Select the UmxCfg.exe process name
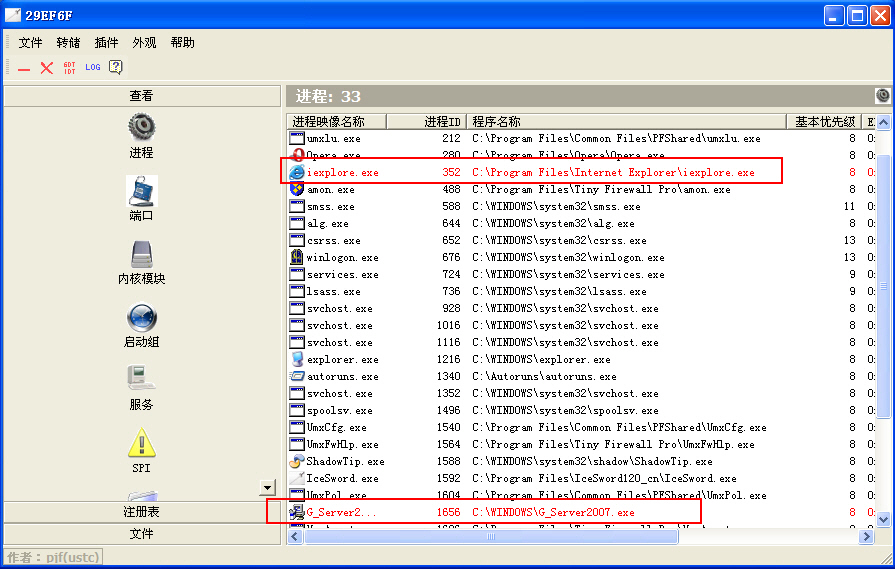The image size is (895, 569). 337,427
